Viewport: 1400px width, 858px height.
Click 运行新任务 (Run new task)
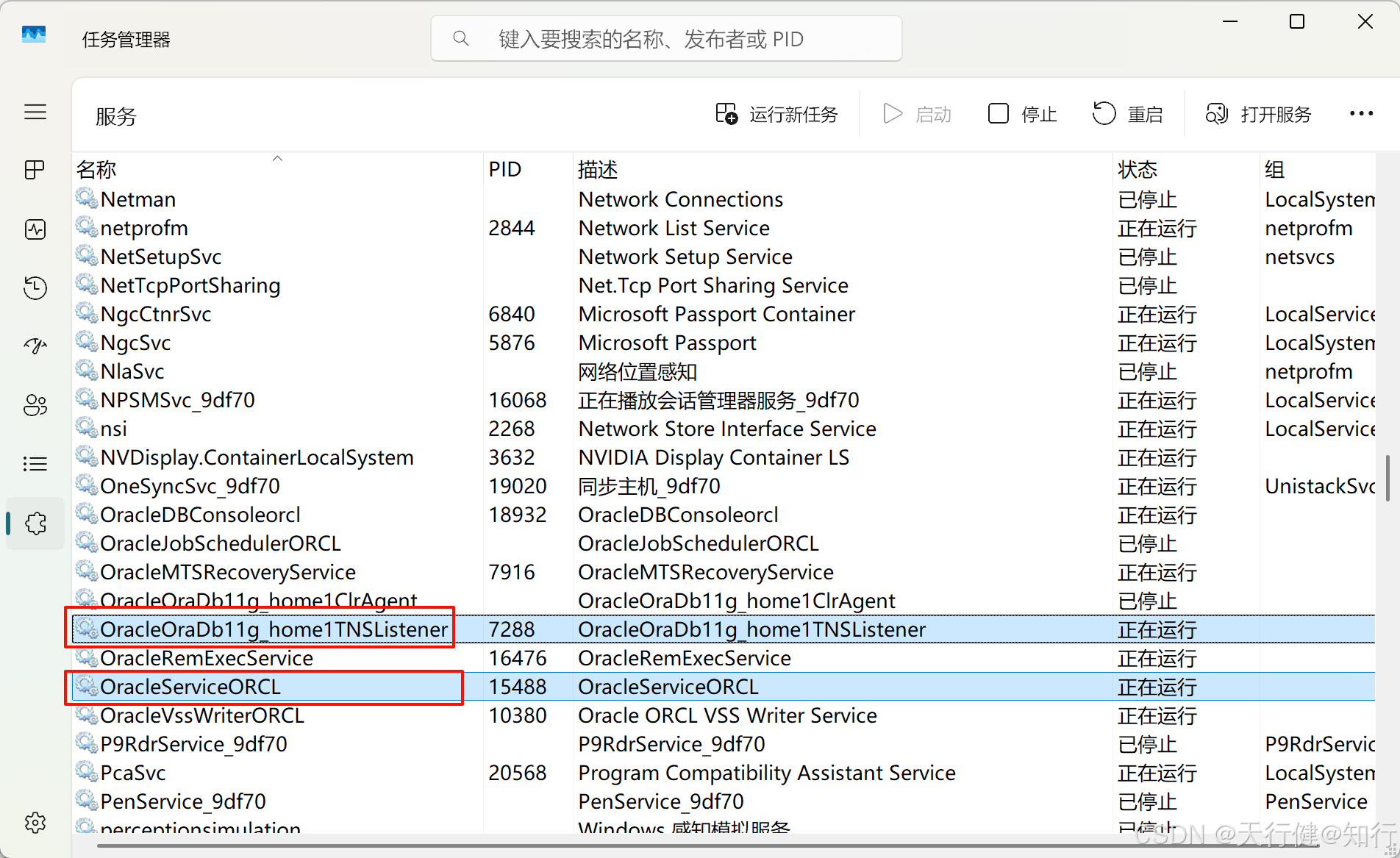(x=777, y=114)
